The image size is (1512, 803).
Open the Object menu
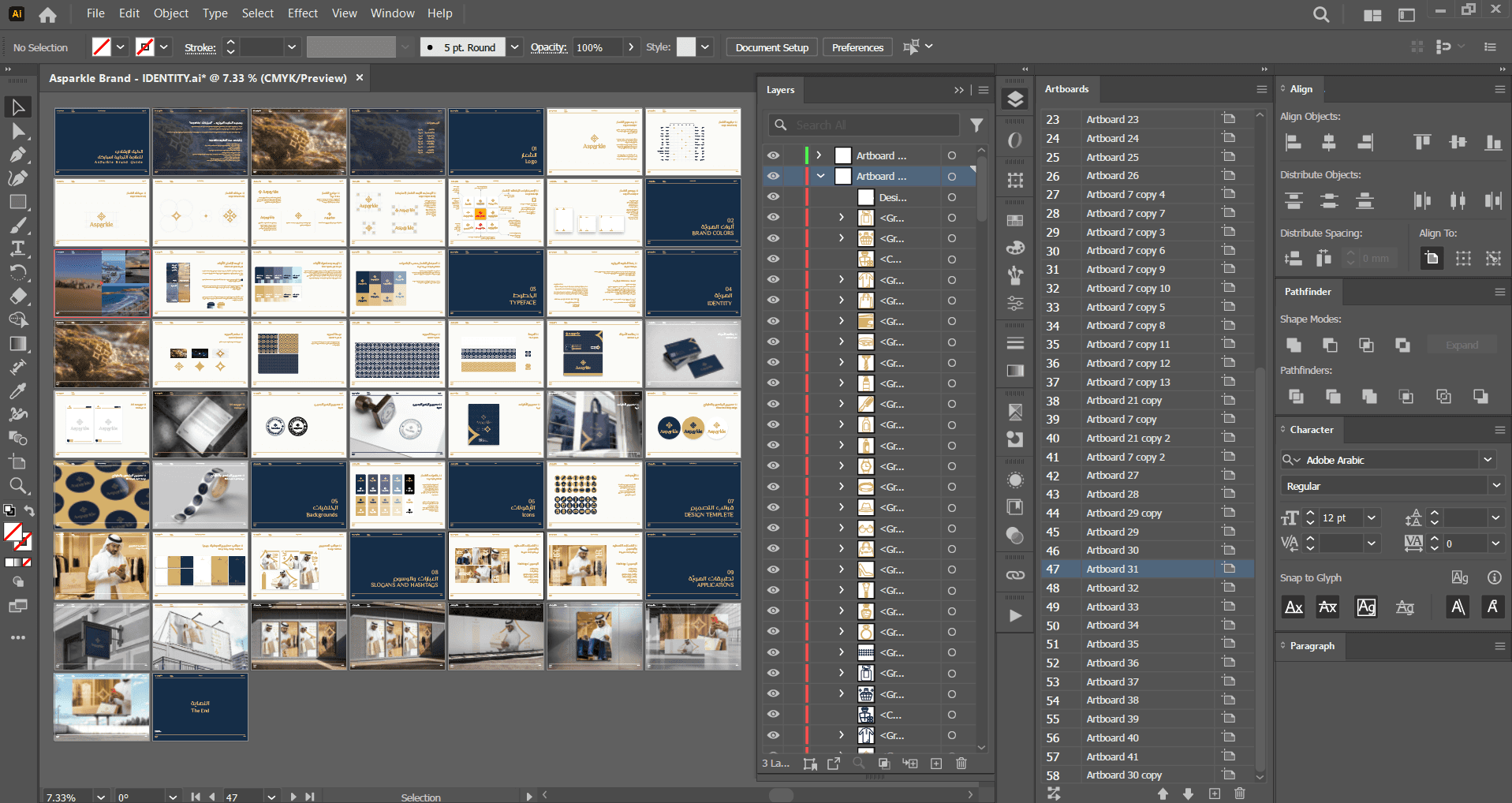click(170, 13)
